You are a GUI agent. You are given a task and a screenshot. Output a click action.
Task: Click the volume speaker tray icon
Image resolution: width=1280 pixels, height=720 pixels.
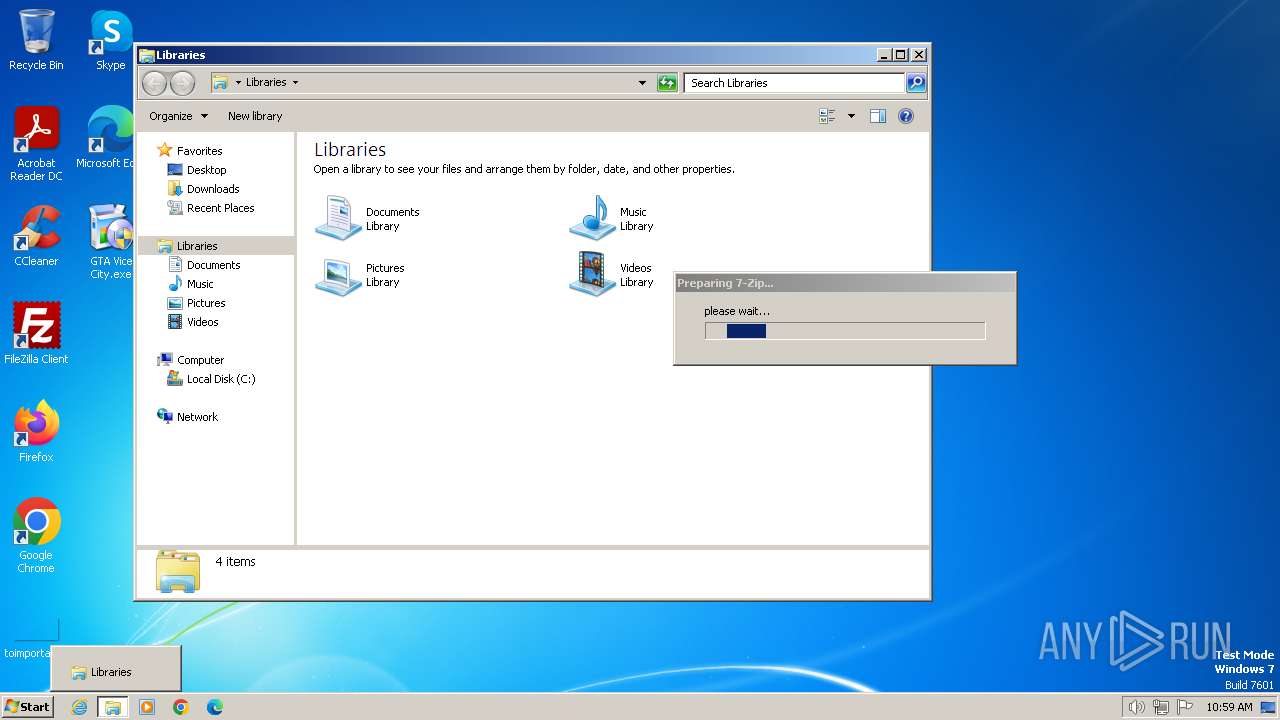tap(1136, 707)
